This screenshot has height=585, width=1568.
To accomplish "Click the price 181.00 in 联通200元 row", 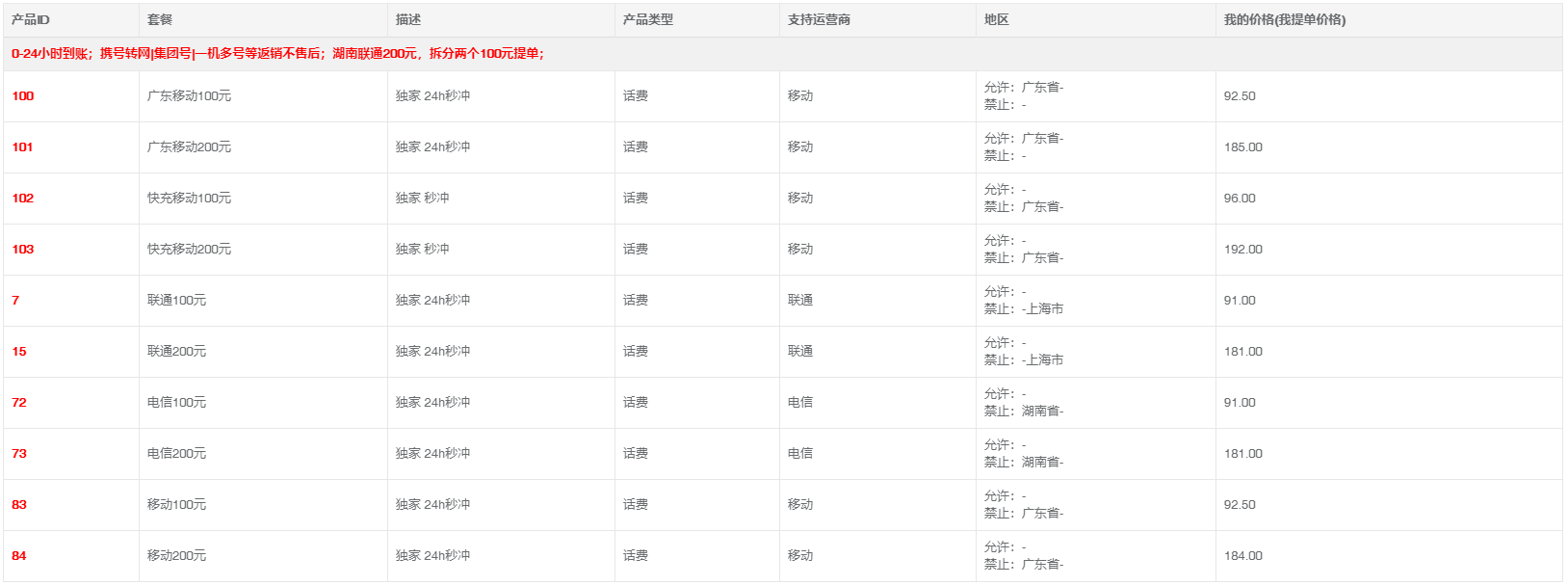I will click(1243, 352).
